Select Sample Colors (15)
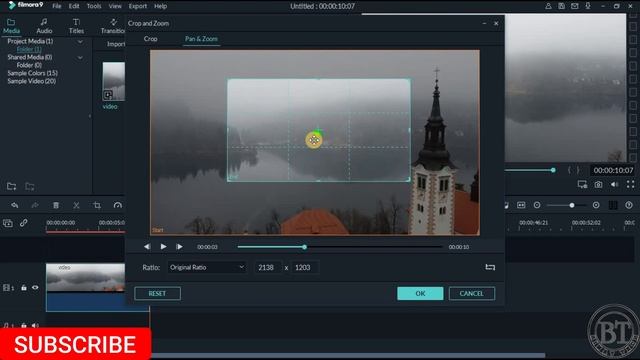640x360 pixels. pos(32,73)
